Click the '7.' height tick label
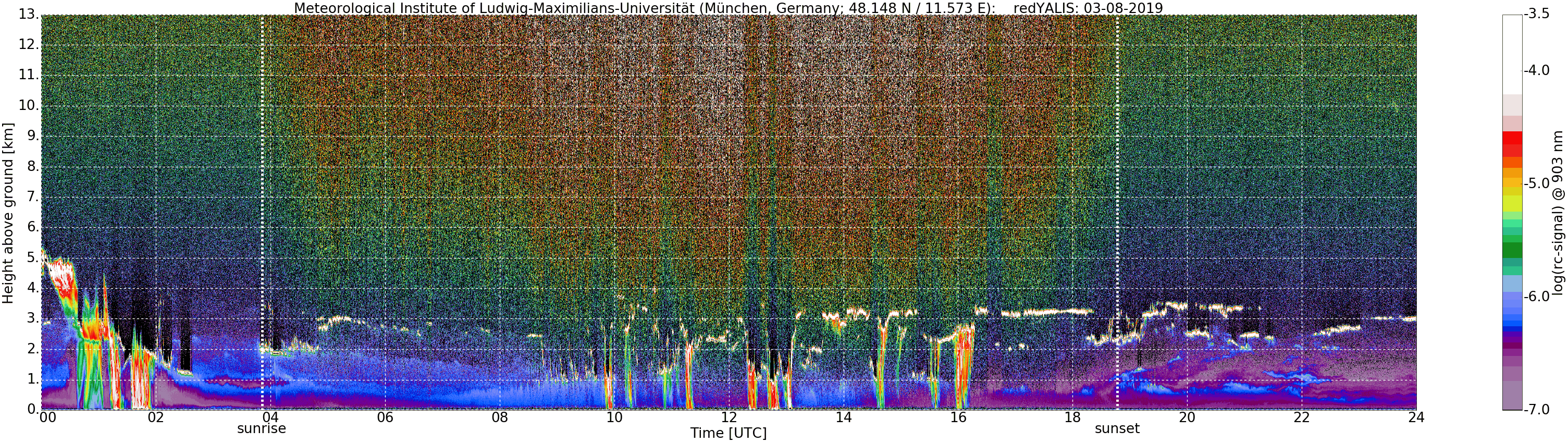This screenshot has height=443, width=1568. [x=33, y=197]
